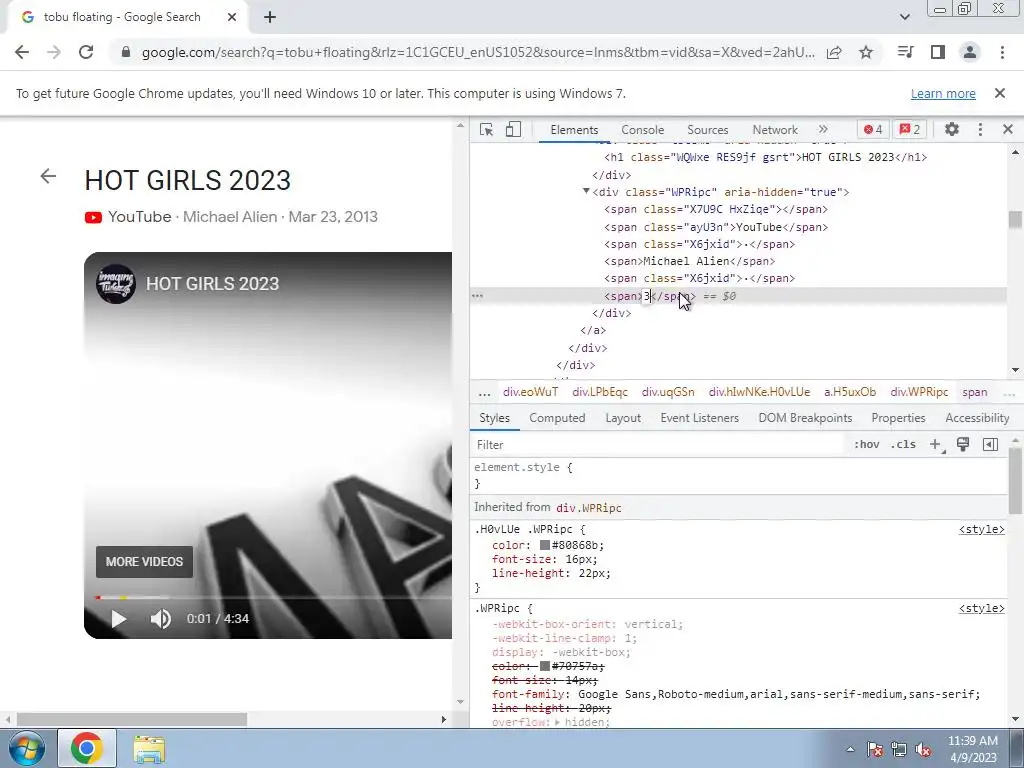Viewport: 1024px width, 768px height.
Task: Toggle Chrome side panel icon
Action: pos(938,52)
